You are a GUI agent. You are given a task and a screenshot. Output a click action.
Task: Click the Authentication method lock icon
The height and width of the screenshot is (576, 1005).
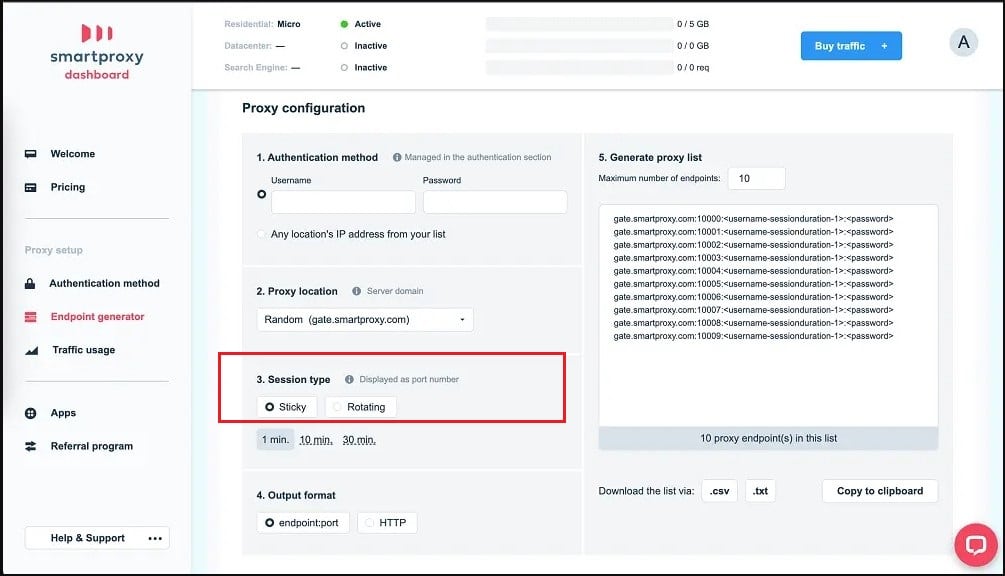coord(30,283)
